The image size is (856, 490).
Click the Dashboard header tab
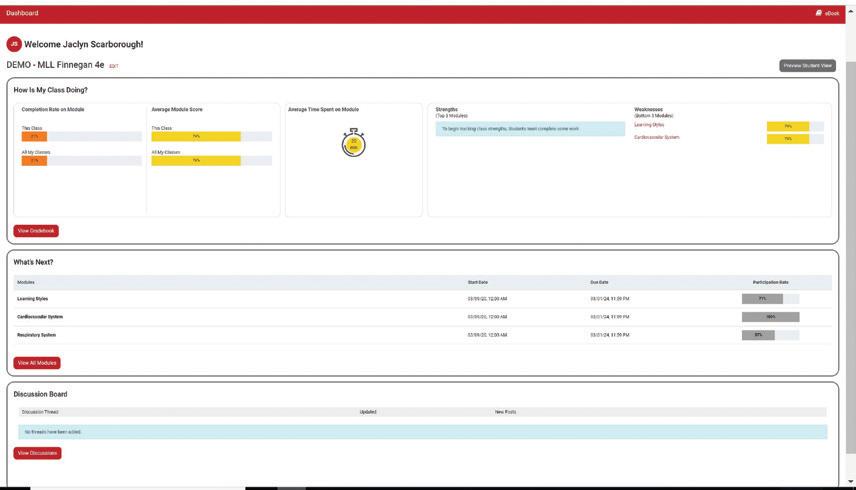click(x=22, y=13)
